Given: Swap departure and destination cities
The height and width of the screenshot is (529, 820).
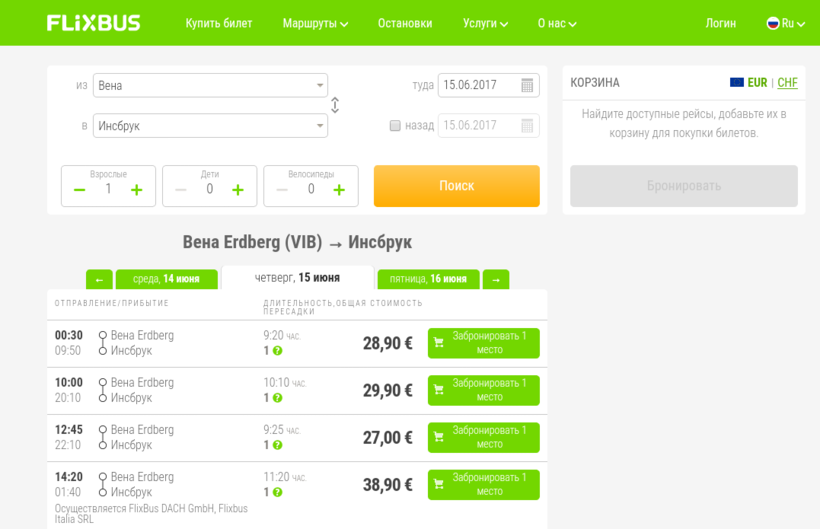Looking at the screenshot, I should point(335,105).
